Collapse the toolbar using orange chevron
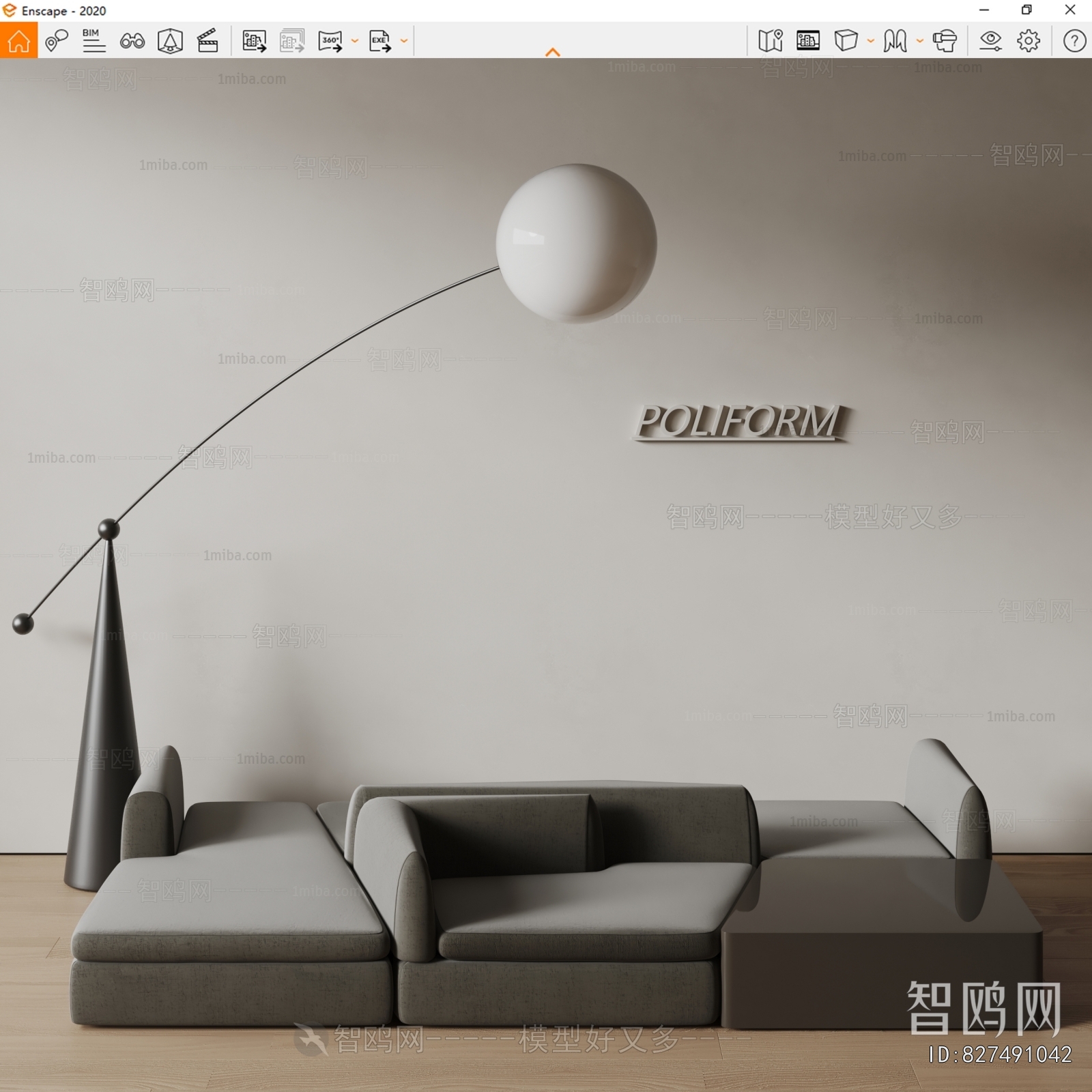Screen dimensions: 1092x1092 tap(553, 52)
